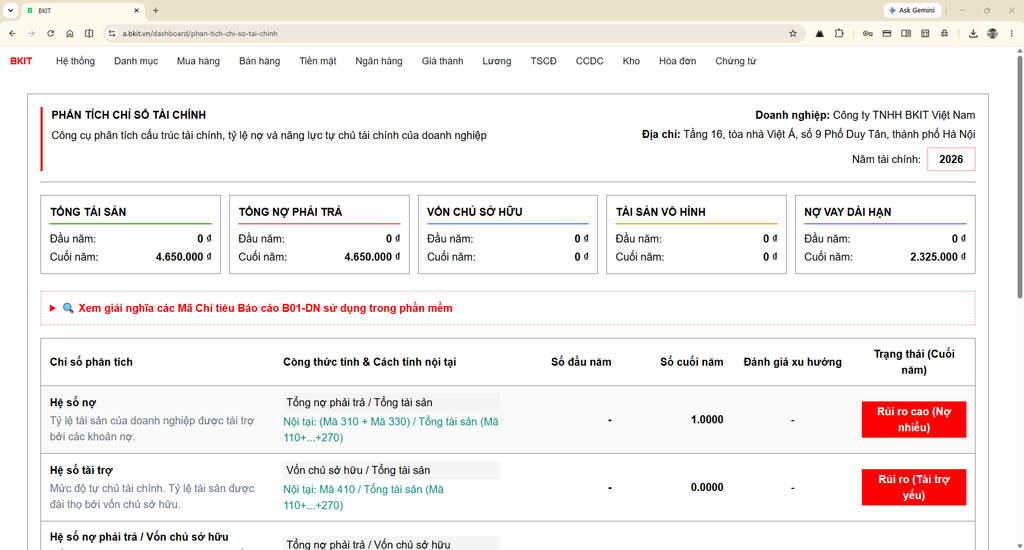The width and height of the screenshot is (1024, 550).
Task: Open the Hóa đơn menu
Action: [677, 61]
